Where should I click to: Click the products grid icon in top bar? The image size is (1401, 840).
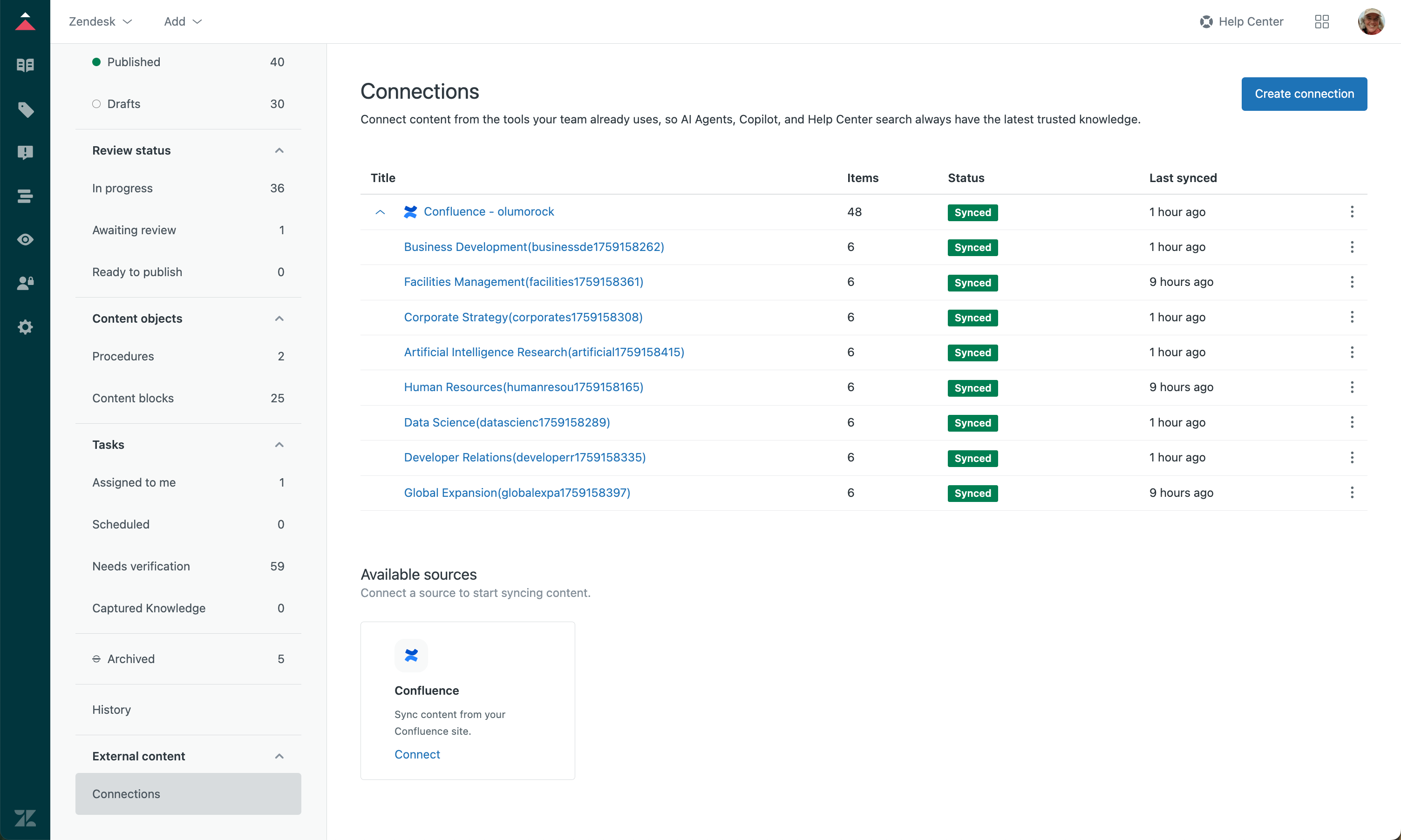click(1321, 21)
